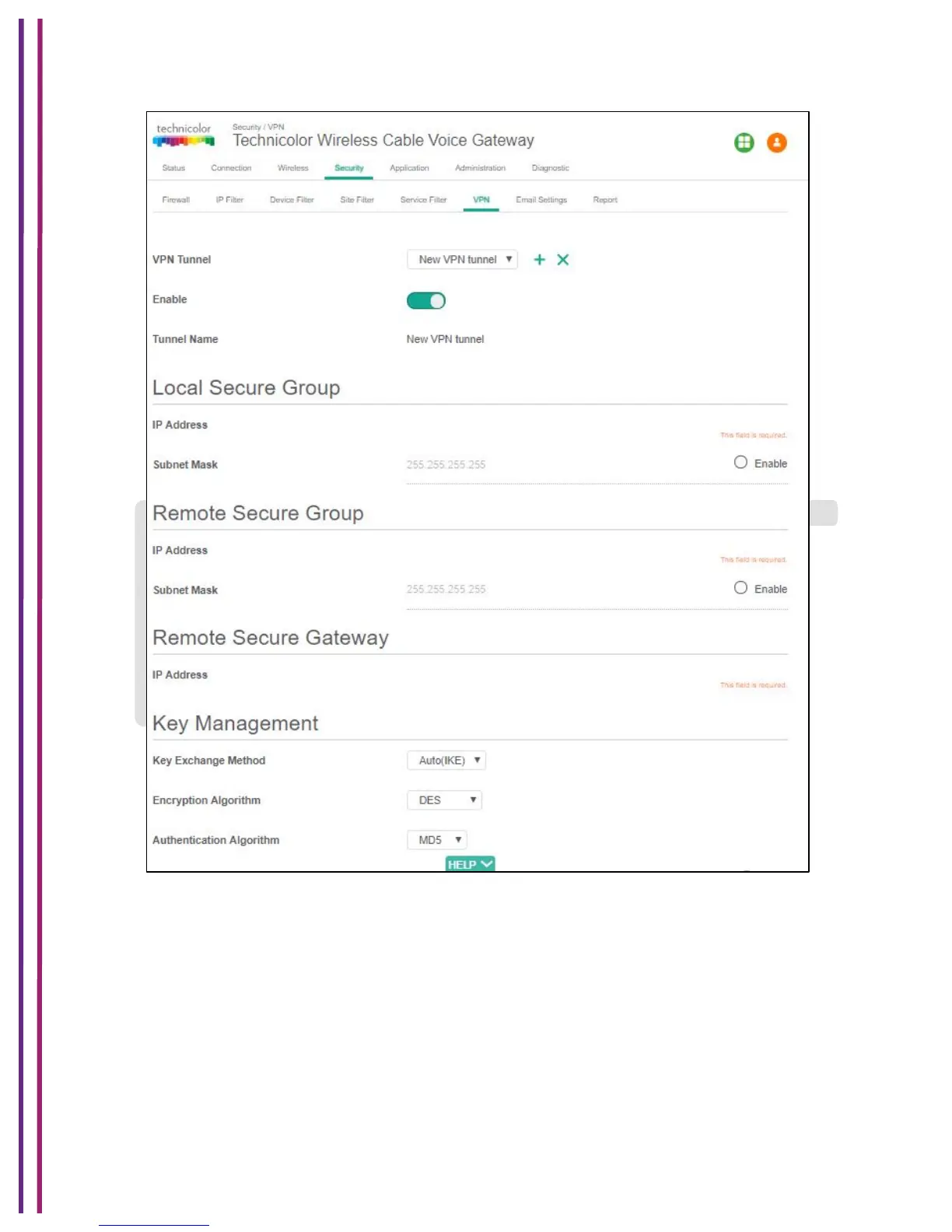Click the Key Management heading
This screenshot has height=1232, width=952.
click(x=236, y=723)
